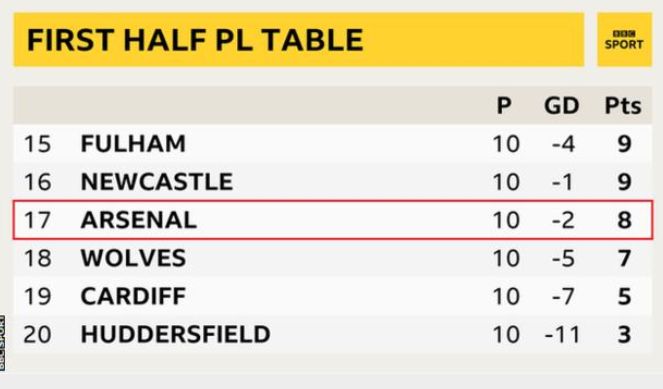Click the P column header

coord(504,105)
